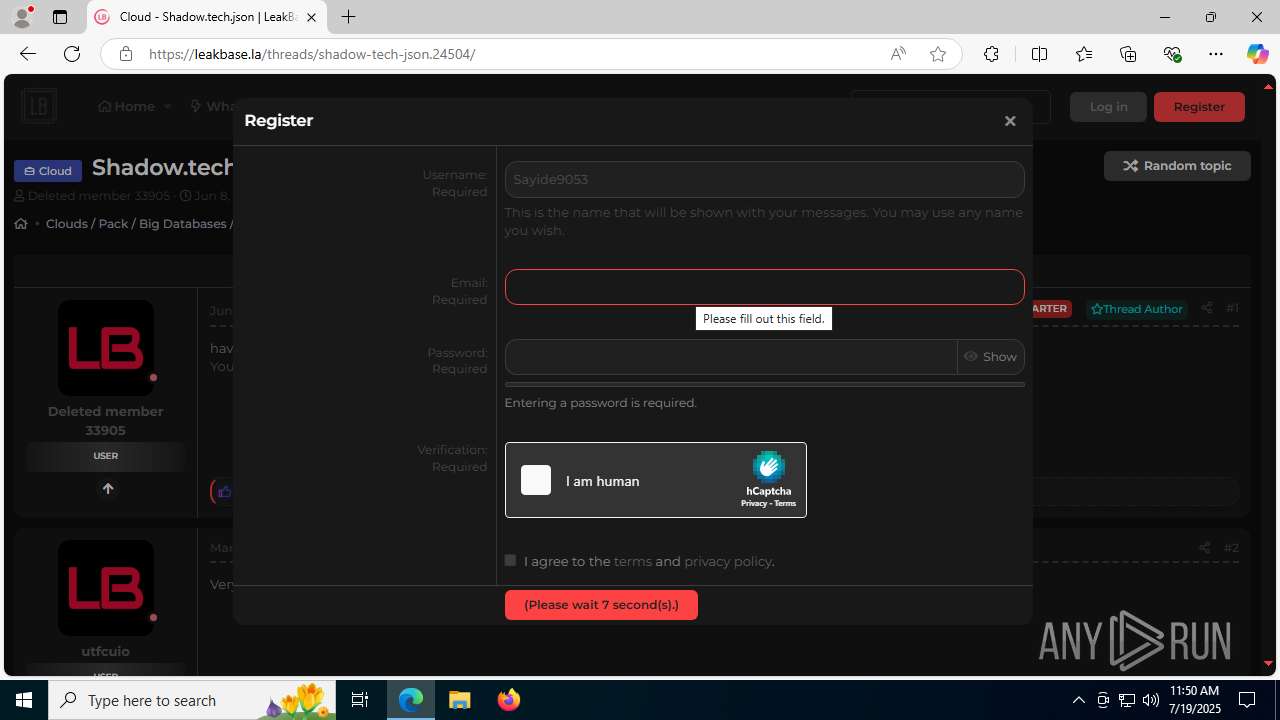Refresh the page
This screenshot has width=1280, height=720.
pyautogui.click(x=72, y=54)
